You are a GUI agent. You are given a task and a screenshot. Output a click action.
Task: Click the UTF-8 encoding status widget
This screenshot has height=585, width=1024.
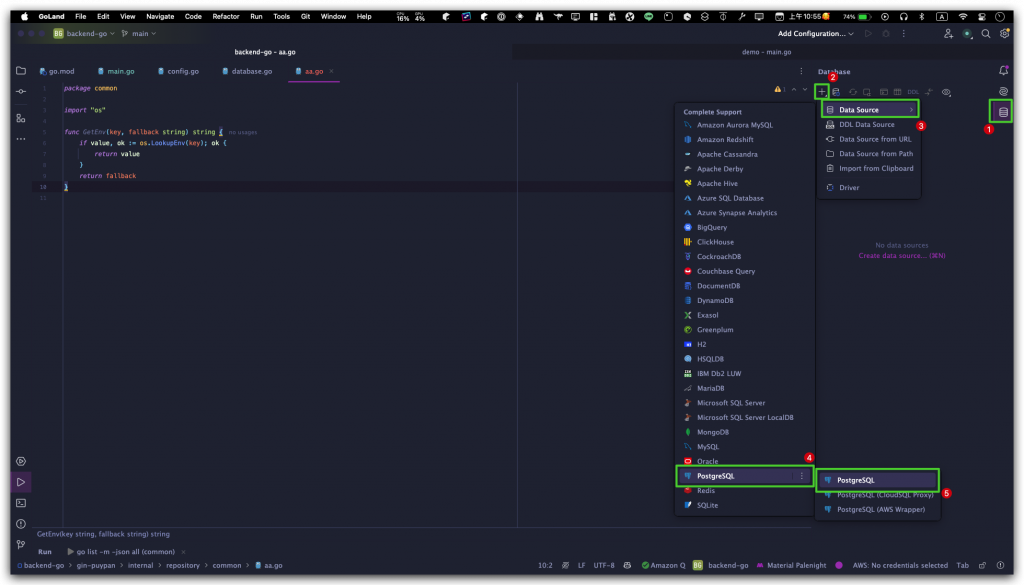click(603, 565)
